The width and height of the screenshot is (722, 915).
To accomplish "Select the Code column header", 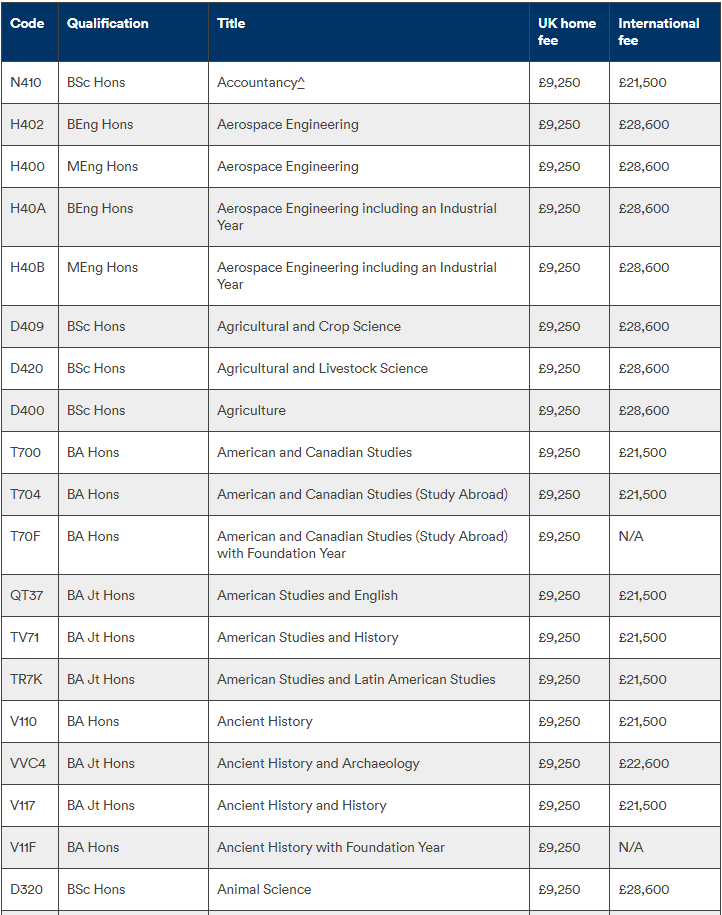I will tap(27, 23).
